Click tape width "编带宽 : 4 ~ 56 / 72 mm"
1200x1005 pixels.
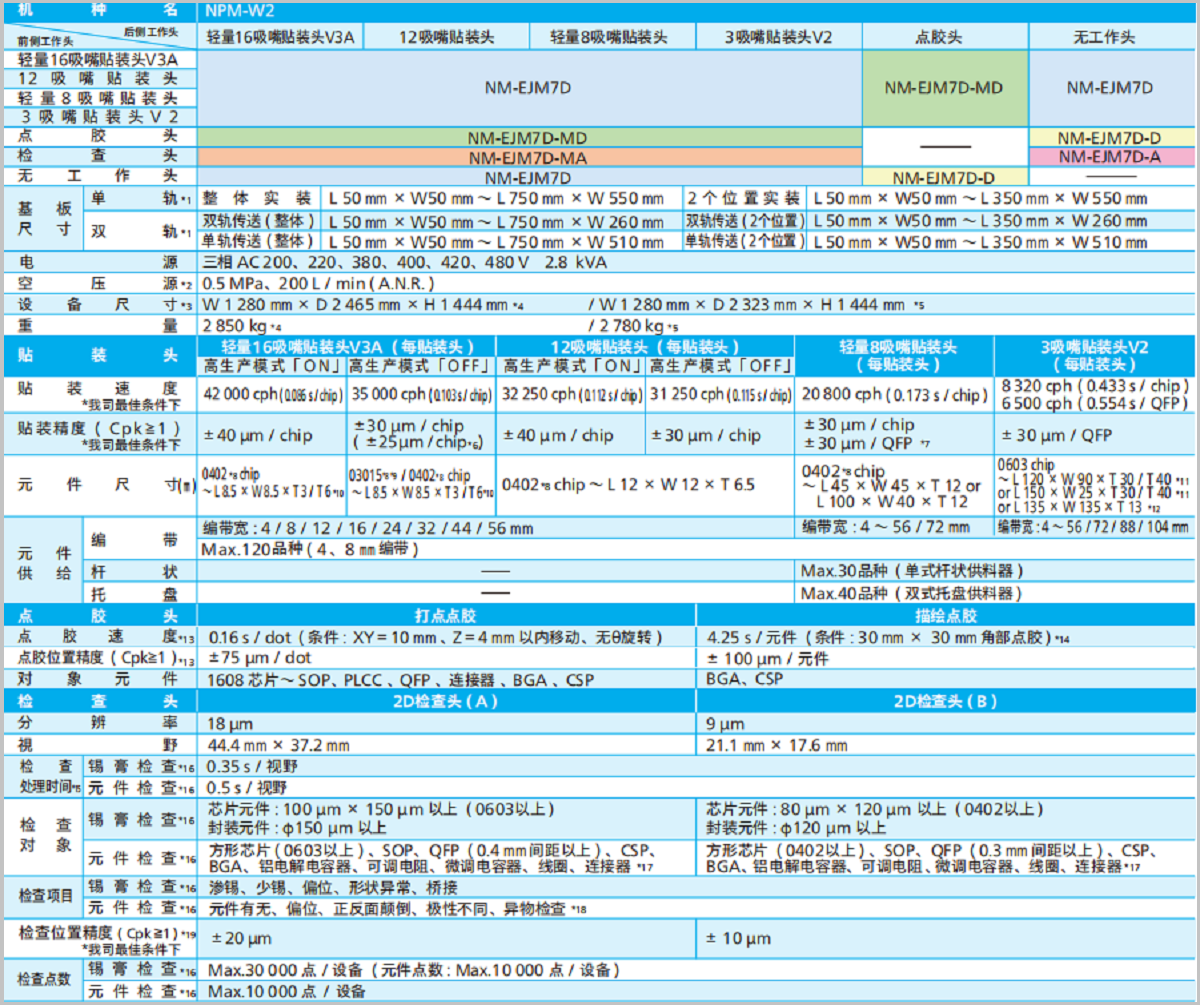point(885,527)
